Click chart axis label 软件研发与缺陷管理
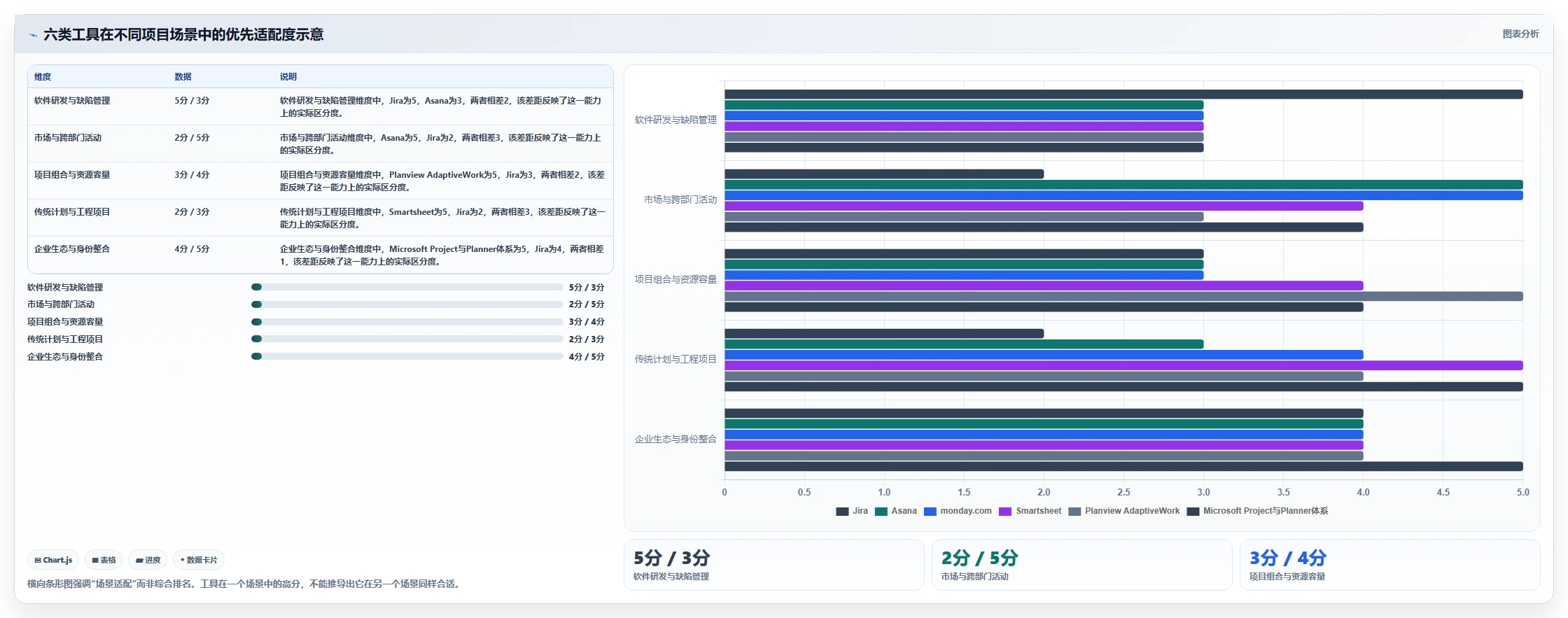 click(675, 120)
